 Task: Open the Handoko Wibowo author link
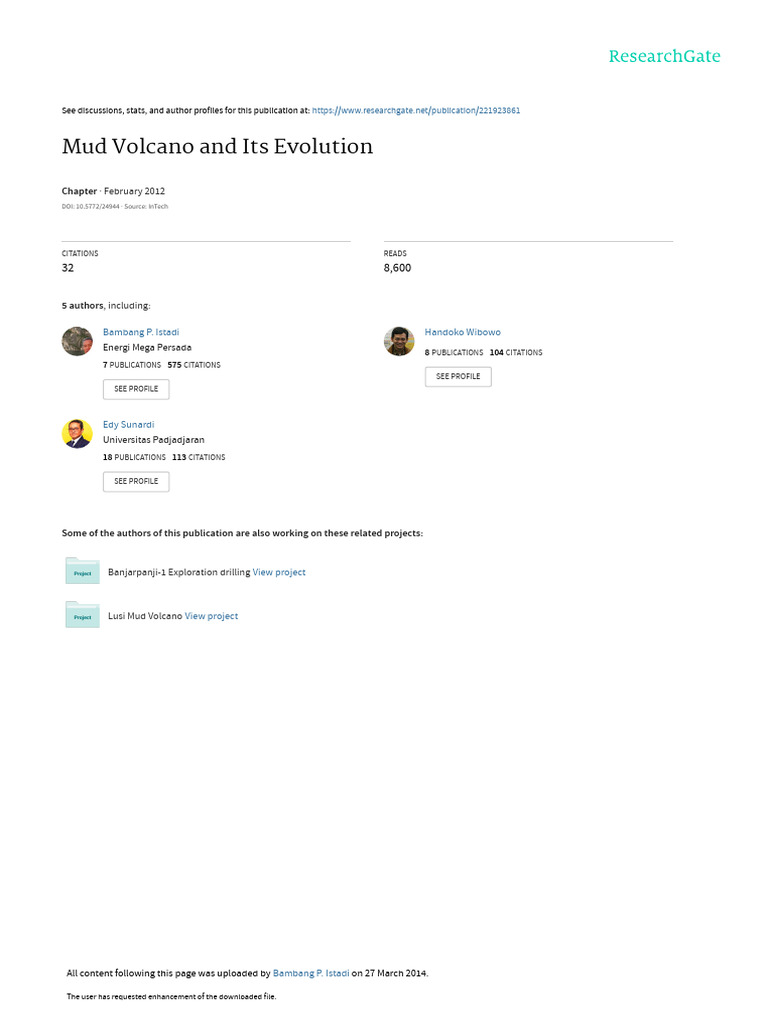point(463,332)
